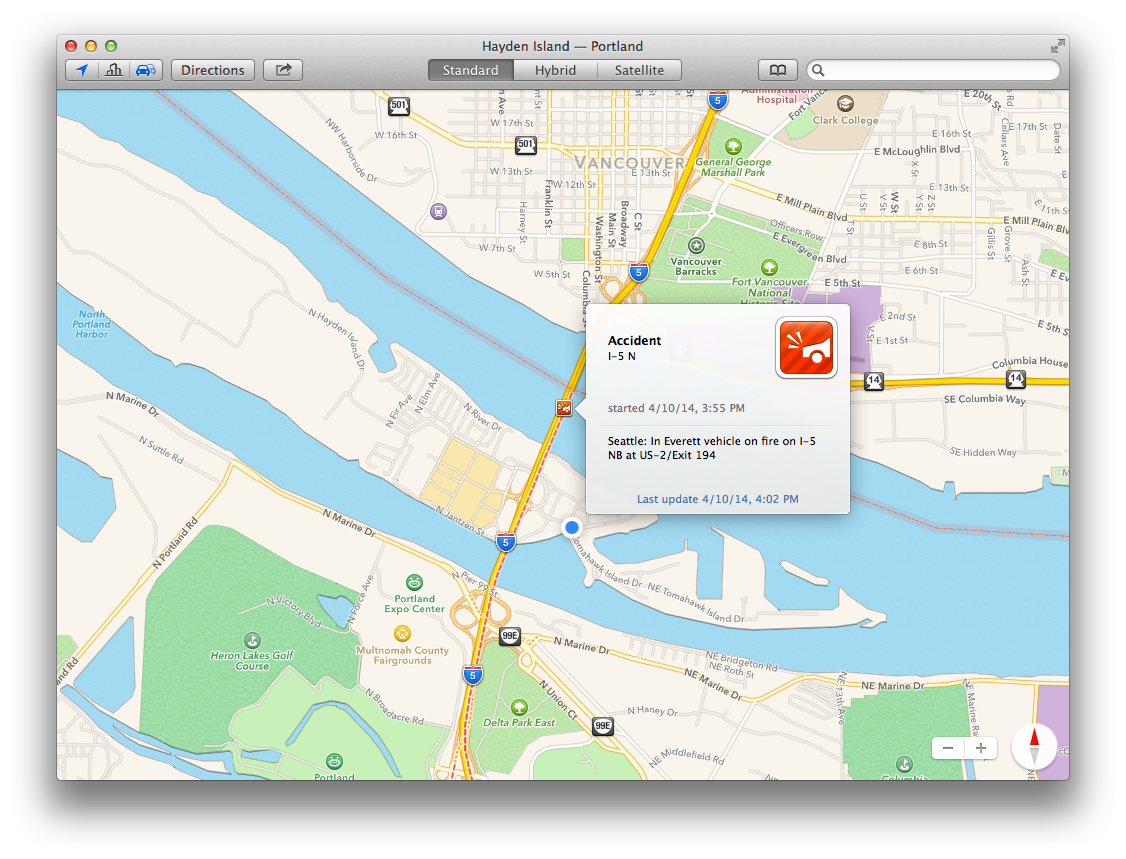The image size is (1126, 859).
Task: Zoom in with the plus button
Action: tap(981, 748)
